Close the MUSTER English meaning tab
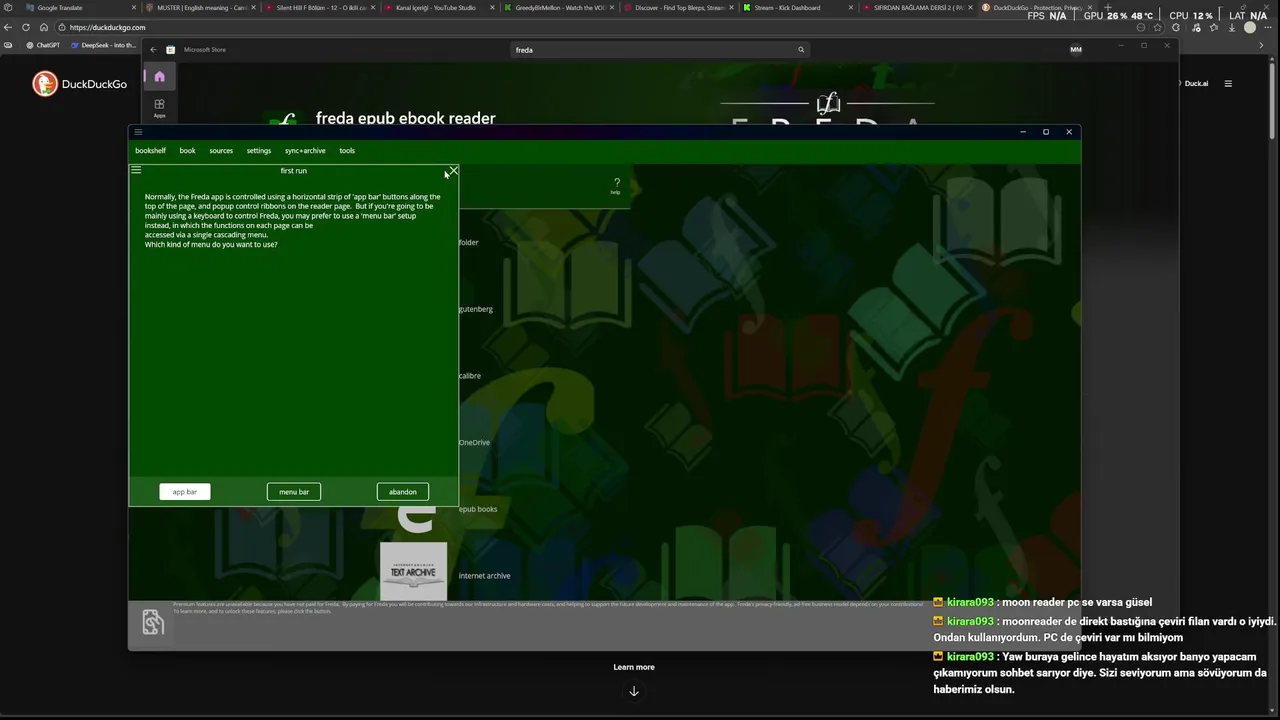Screen dimensions: 1280x720 click(x=253, y=7)
